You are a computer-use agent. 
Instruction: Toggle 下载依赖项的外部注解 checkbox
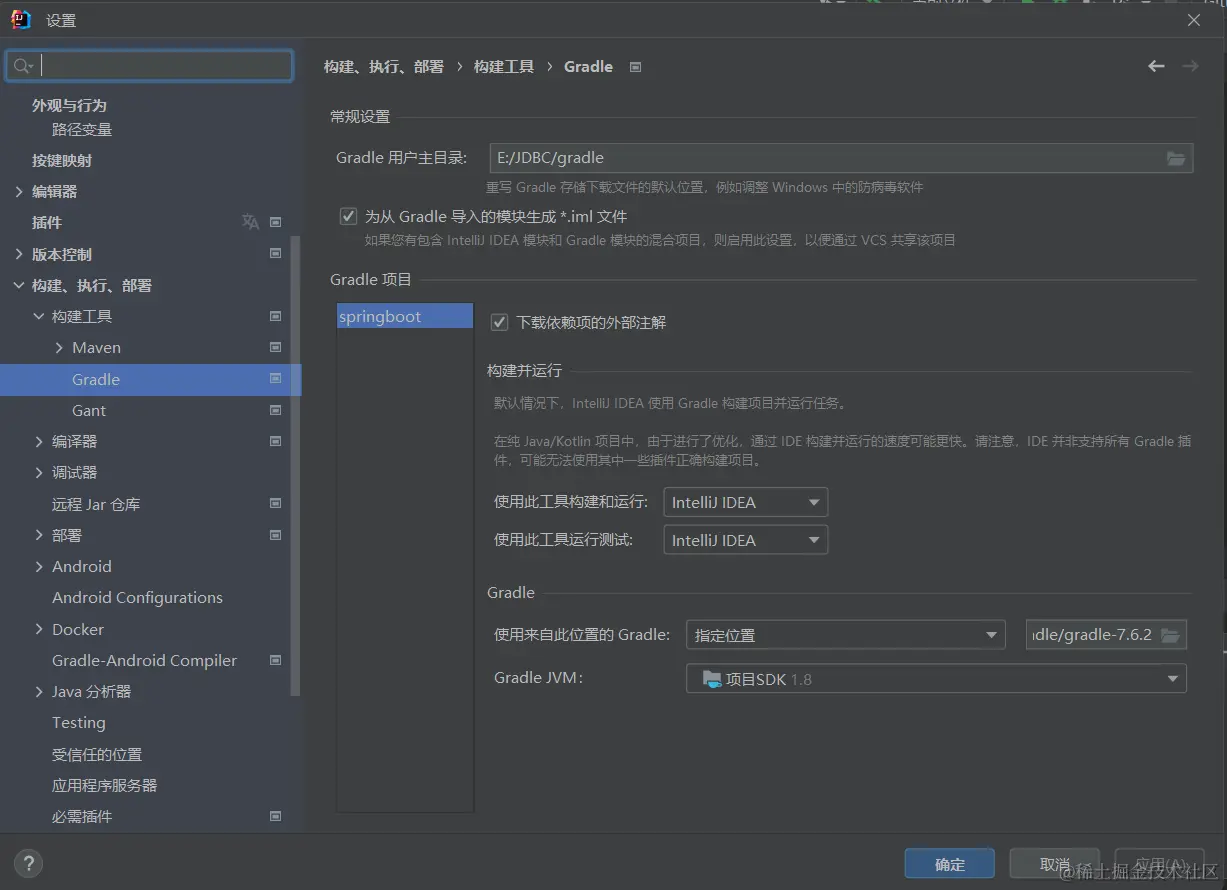pyautogui.click(x=499, y=322)
